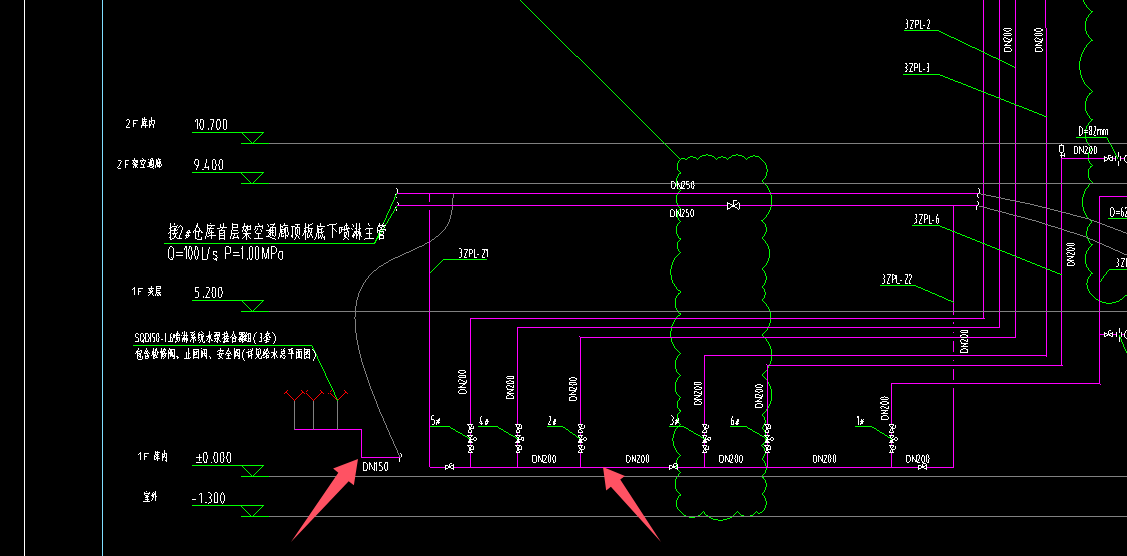This screenshot has width=1127, height=556.
Task: Click the 3ZPL-3 riser label
Action: click(918, 68)
